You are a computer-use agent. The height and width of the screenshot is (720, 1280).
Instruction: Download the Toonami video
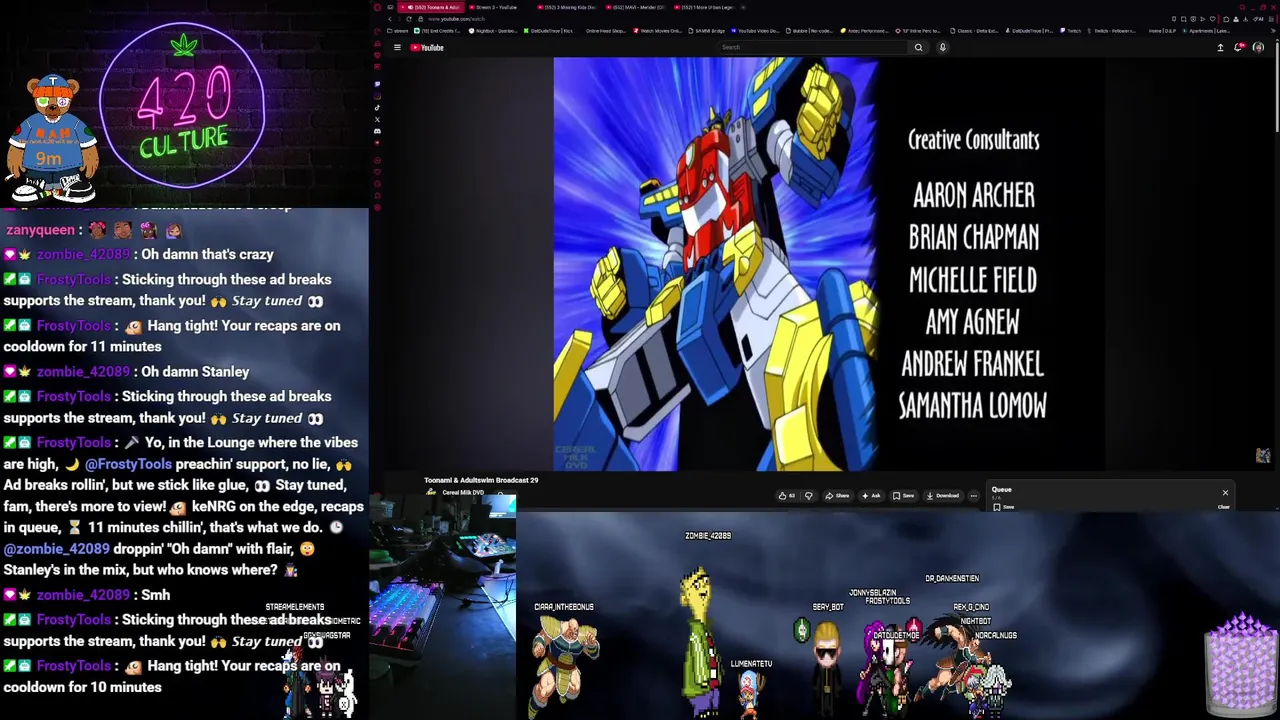click(943, 495)
